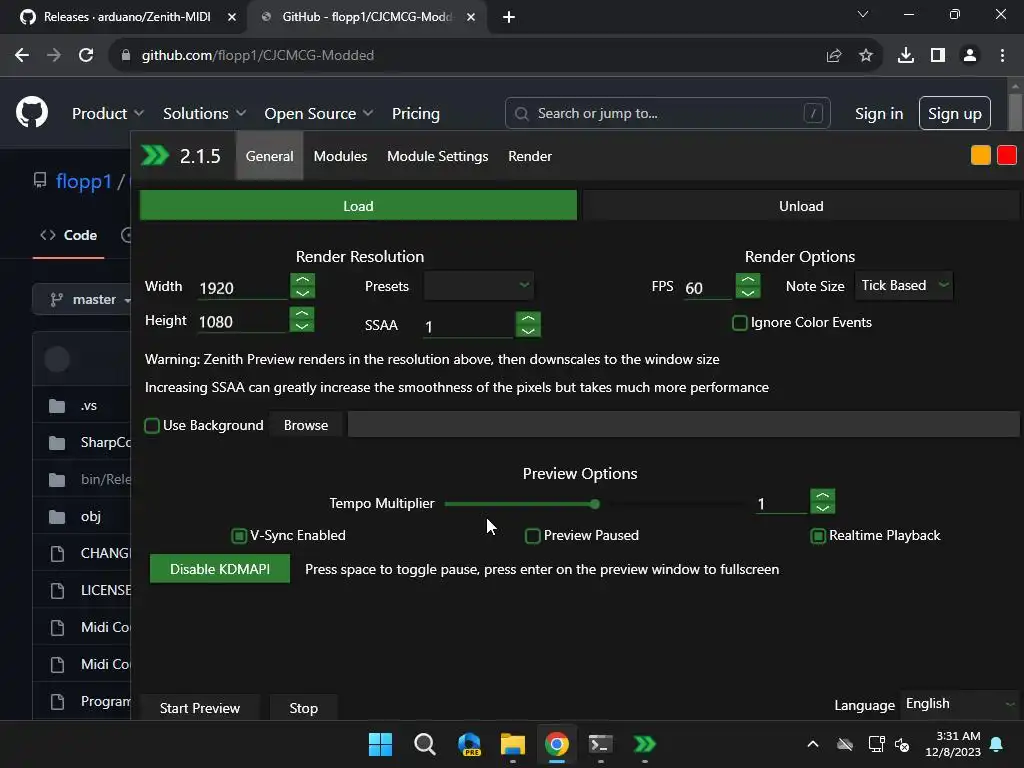Open the master branch selector

[x=82, y=299]
